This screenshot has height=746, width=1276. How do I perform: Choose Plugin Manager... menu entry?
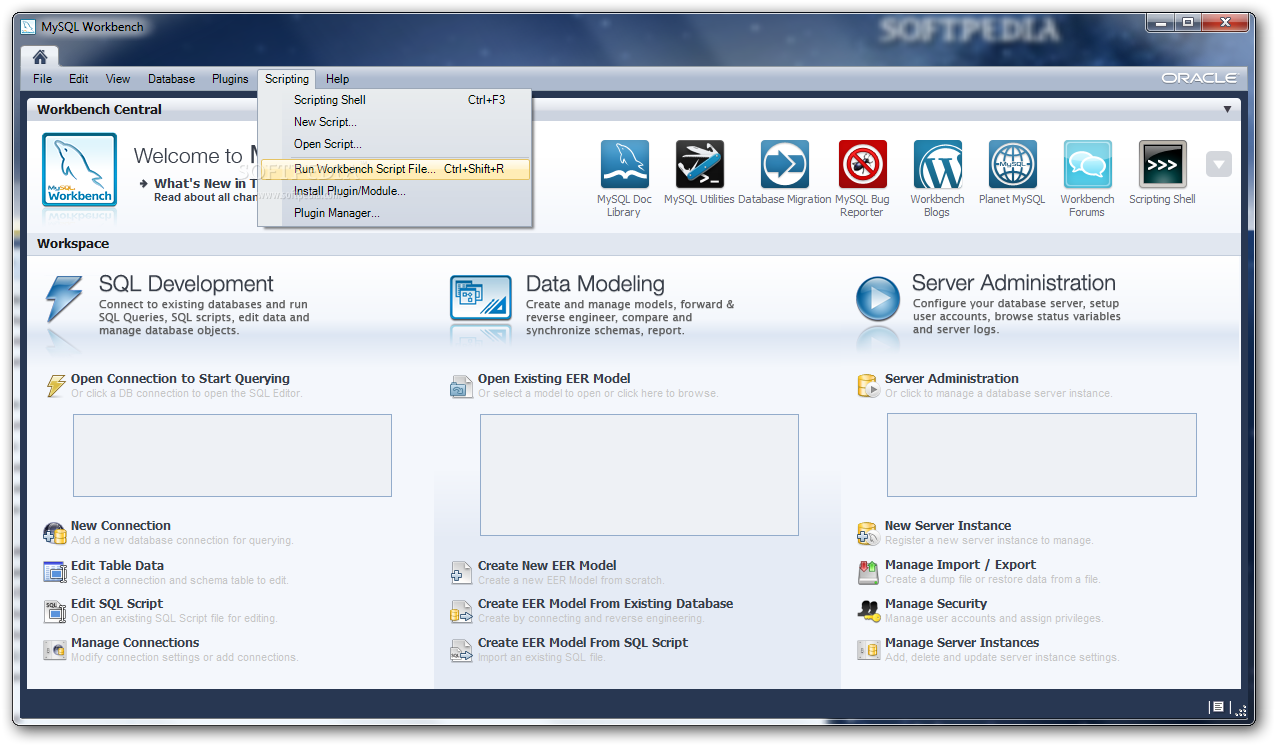click(395, 213)
